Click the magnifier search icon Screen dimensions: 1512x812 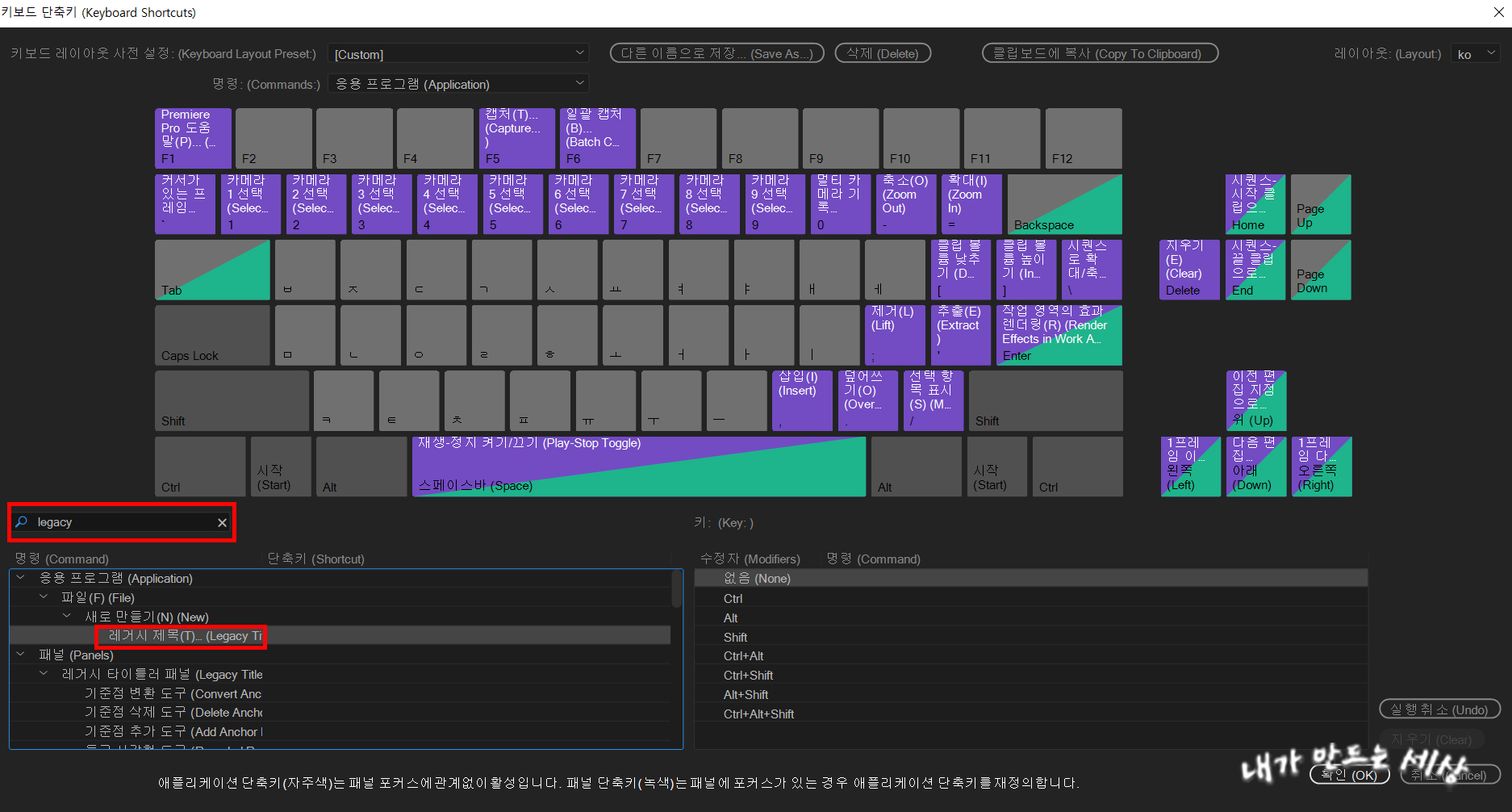coord(22,522)
